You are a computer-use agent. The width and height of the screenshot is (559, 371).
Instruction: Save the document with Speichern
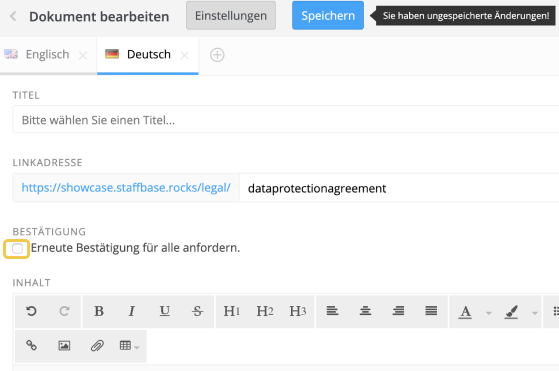(x=328, y=15)
